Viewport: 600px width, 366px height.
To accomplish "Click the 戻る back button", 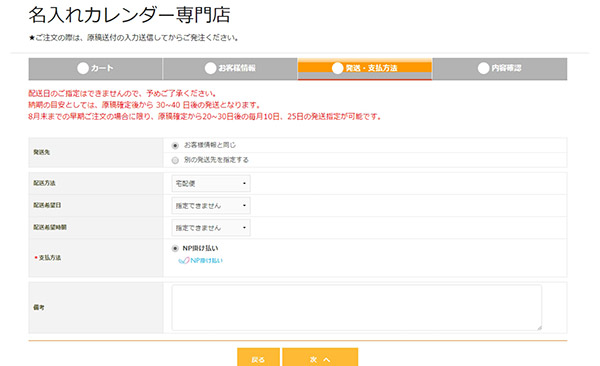I will point(258,358).
